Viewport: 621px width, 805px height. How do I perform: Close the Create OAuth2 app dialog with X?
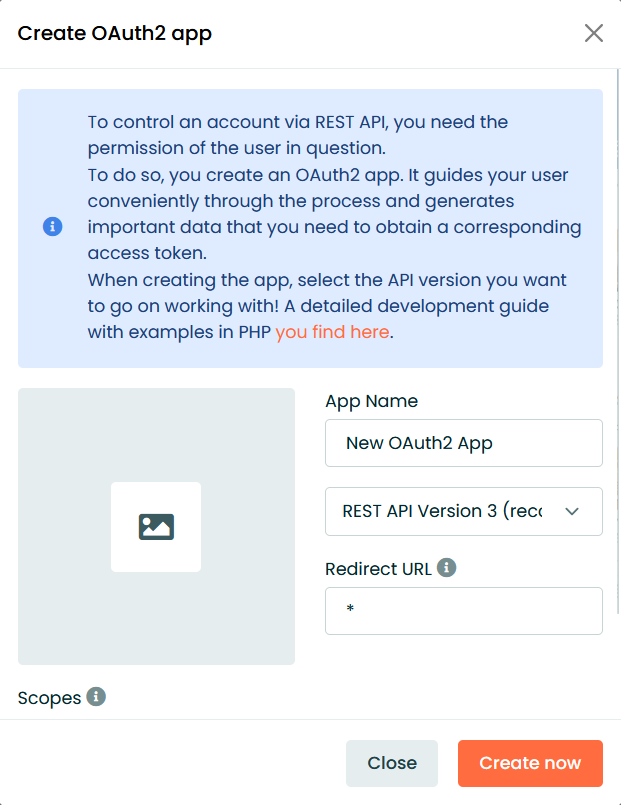tap(593, 33)
